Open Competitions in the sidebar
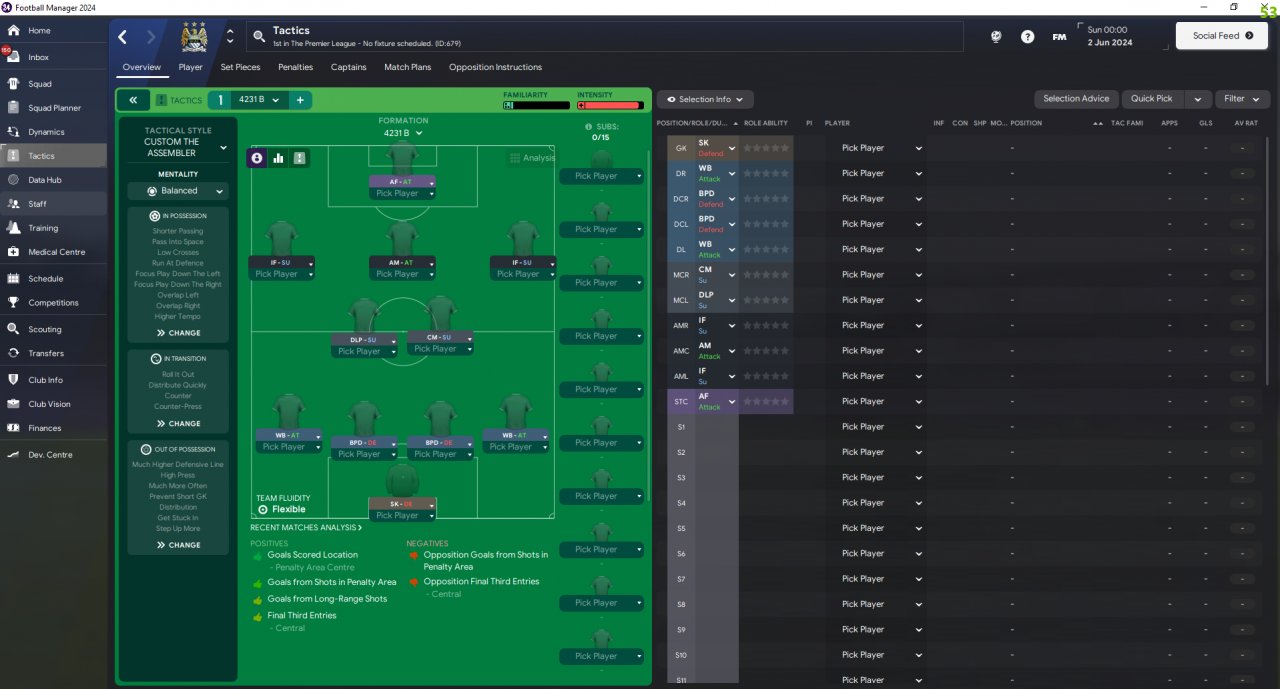This screenshot has height=689, width=1280. point(53,303)
